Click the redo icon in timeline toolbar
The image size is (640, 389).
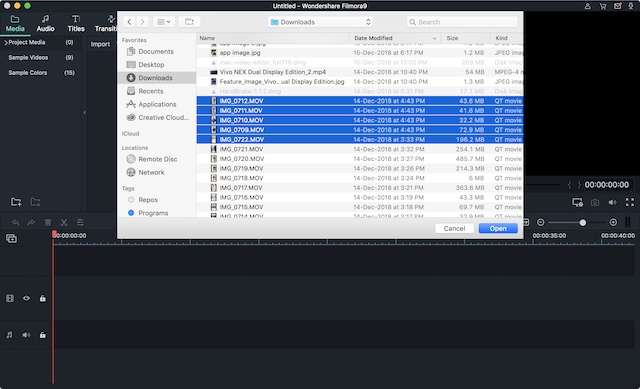click(x=31, y=222)
